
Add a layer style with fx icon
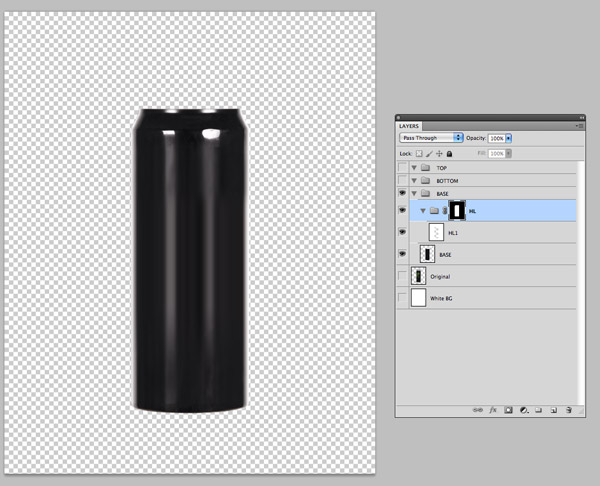(493, 410)
